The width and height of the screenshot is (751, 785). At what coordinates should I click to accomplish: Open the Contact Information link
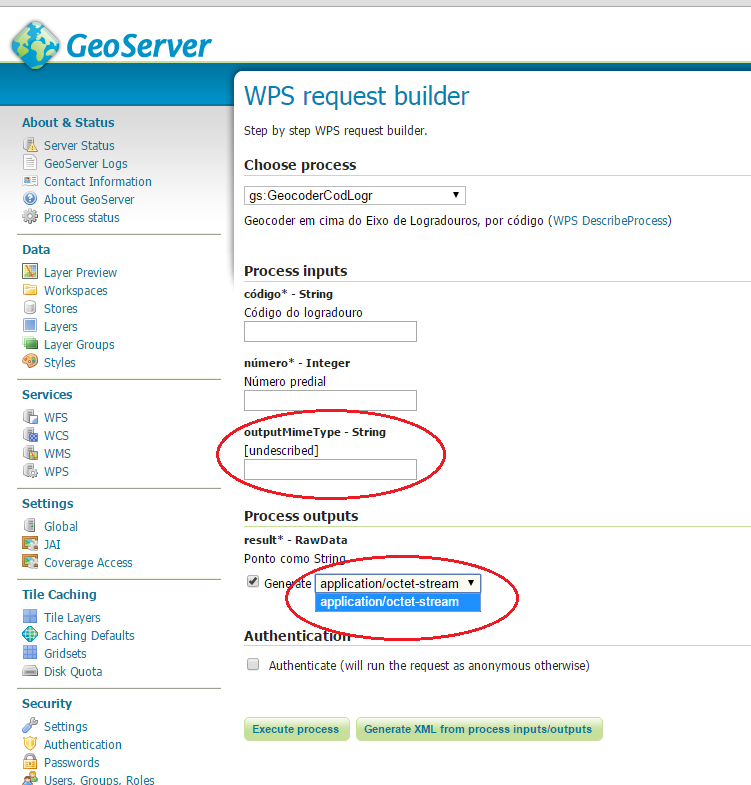tap(98, 182)
